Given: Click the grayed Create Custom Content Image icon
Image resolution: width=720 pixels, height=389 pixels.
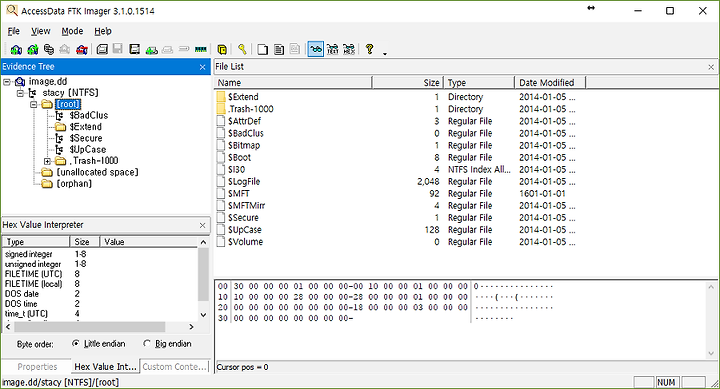Looking at the screenshot, I should tap(168, 49).
